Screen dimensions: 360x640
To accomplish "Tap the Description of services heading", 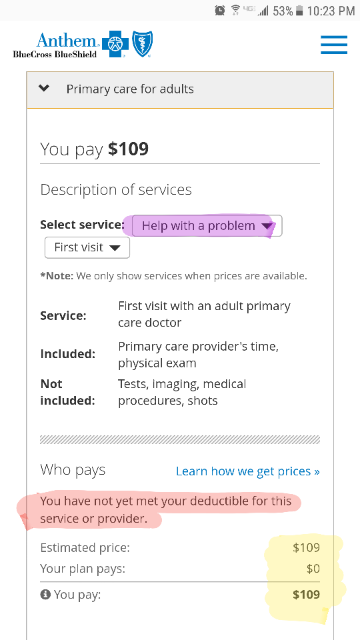I will (x=116, y=190).
